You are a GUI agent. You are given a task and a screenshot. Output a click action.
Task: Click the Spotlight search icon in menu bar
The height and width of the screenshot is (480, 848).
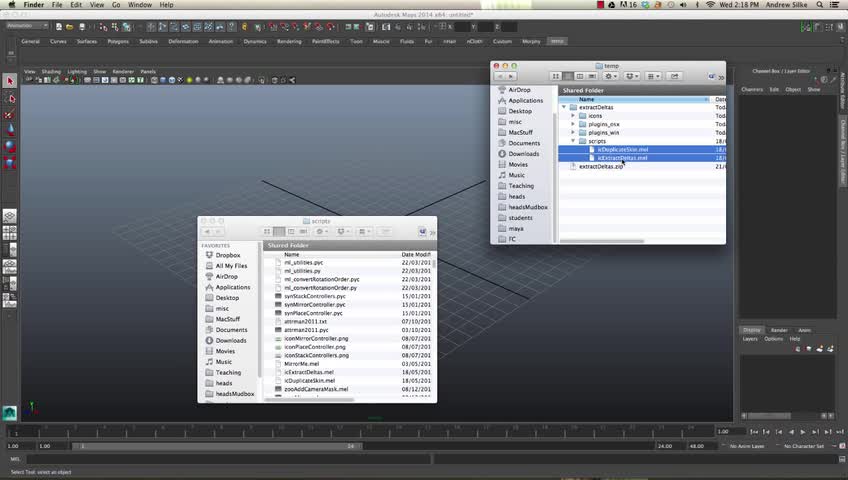tap(820, 5)
